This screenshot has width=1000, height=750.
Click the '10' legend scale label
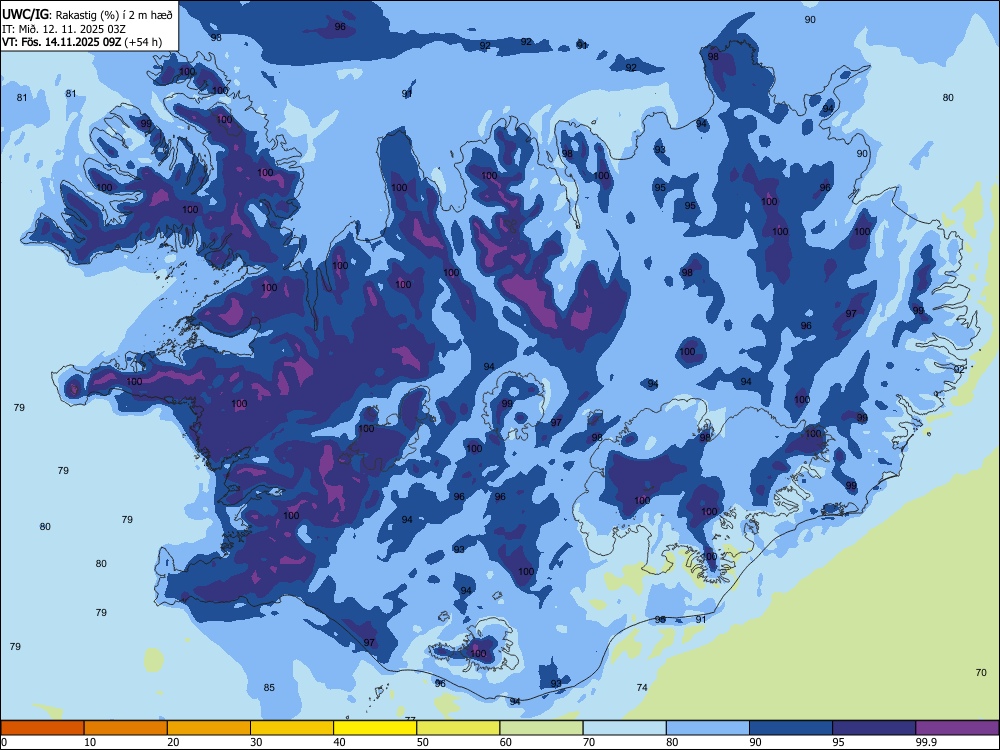[90, 742]
